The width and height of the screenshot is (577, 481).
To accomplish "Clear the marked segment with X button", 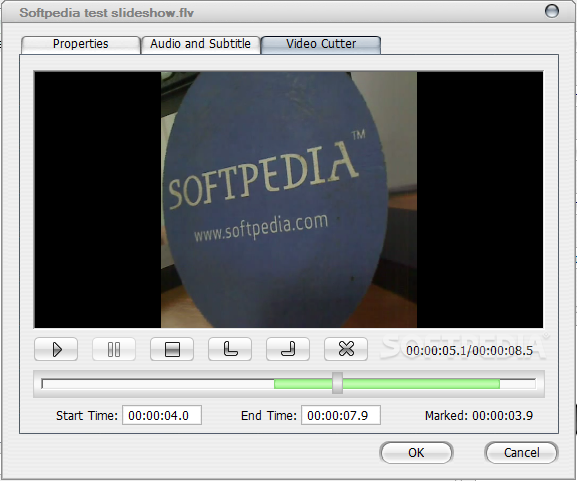I will pyautogui.click(x=346, y=349).
